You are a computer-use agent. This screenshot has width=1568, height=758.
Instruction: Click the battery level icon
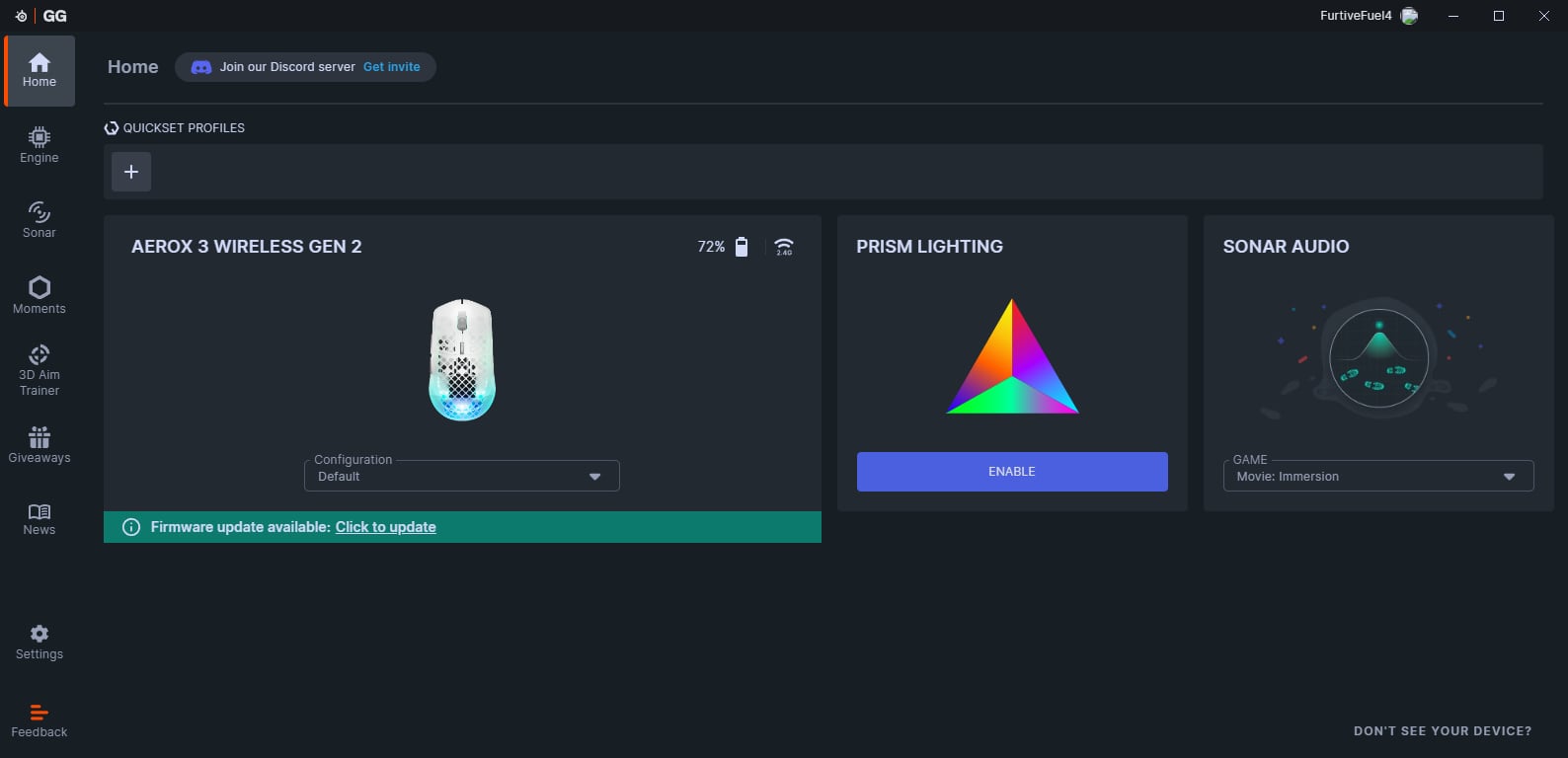tap(742, 247)
